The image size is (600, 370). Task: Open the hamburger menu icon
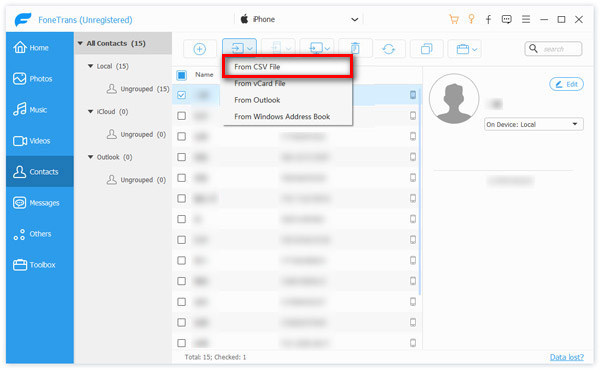click(526, 19)
